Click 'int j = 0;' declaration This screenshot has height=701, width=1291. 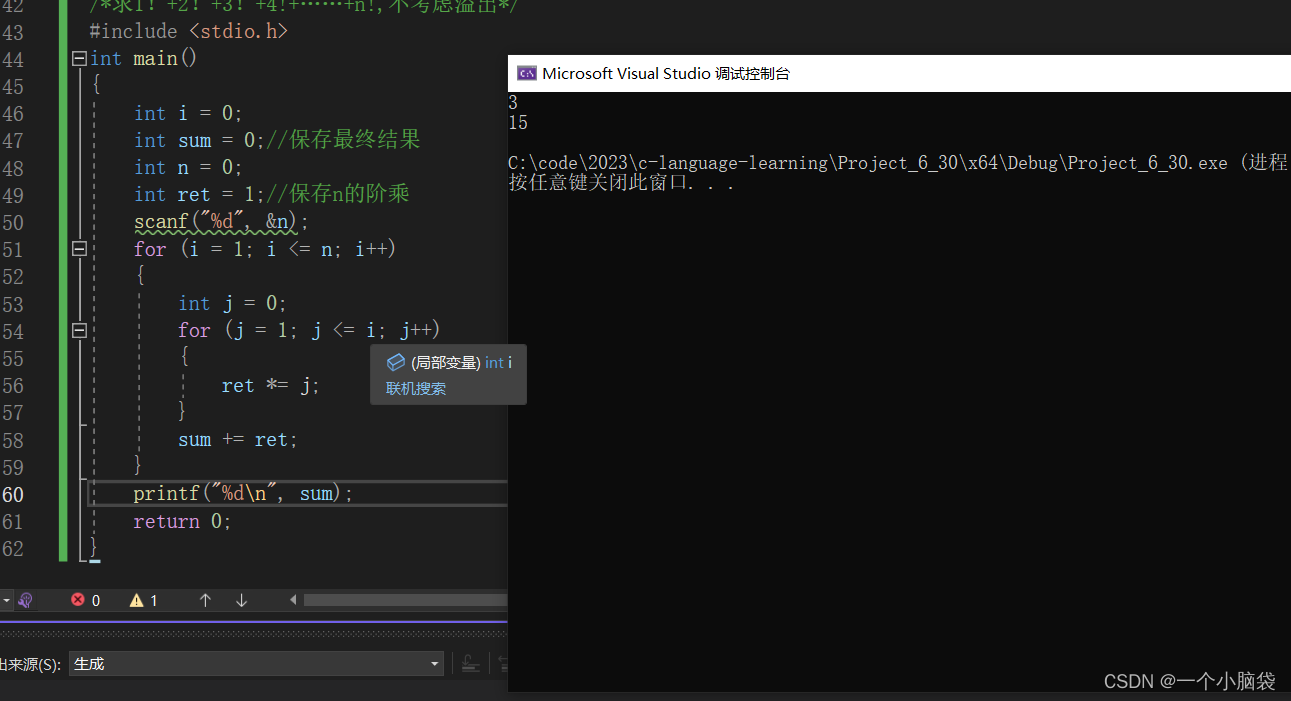[233, 303]
